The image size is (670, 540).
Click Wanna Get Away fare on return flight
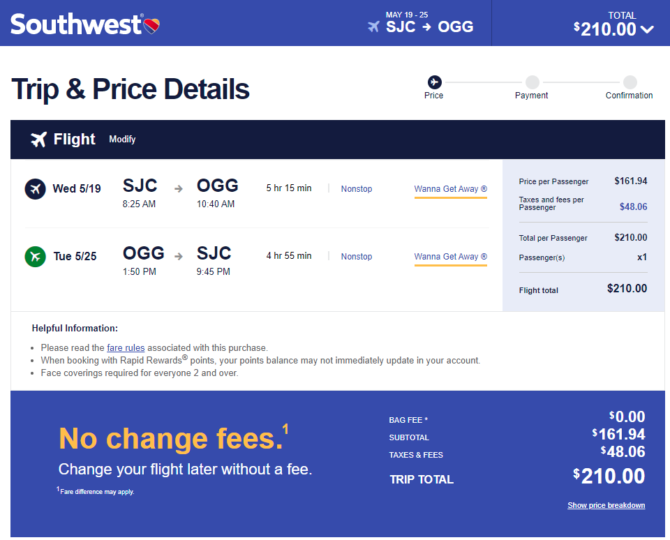450,257
